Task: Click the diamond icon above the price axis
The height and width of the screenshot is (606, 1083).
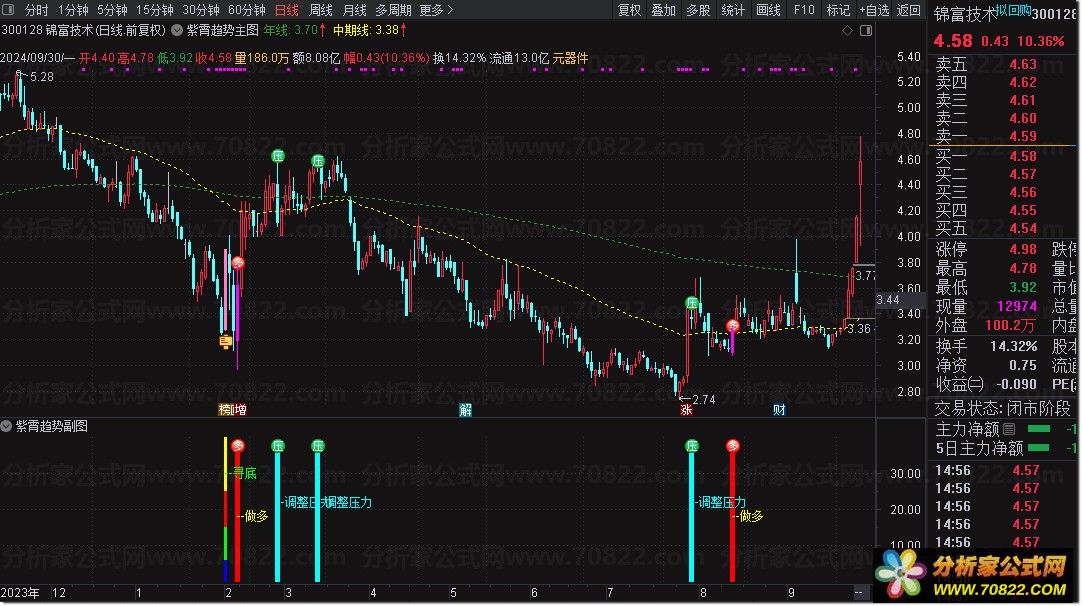Action: click(x=847, y=30)
